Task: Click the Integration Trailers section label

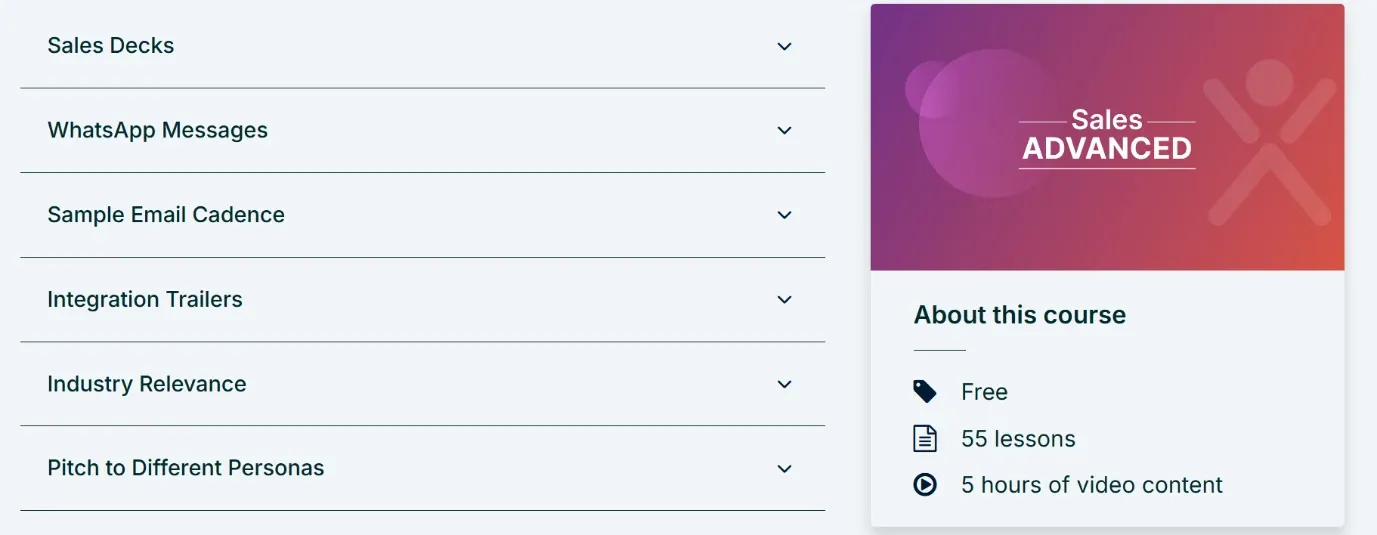Action: click(145, 299)
